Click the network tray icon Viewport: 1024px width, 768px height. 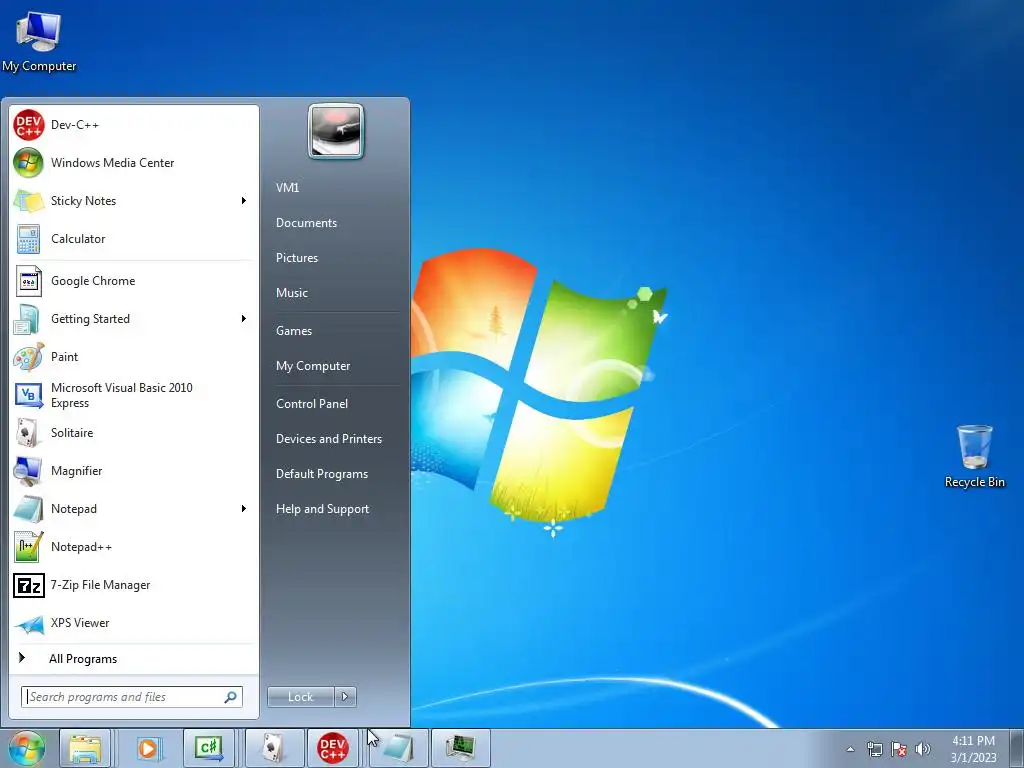point(874,749)
